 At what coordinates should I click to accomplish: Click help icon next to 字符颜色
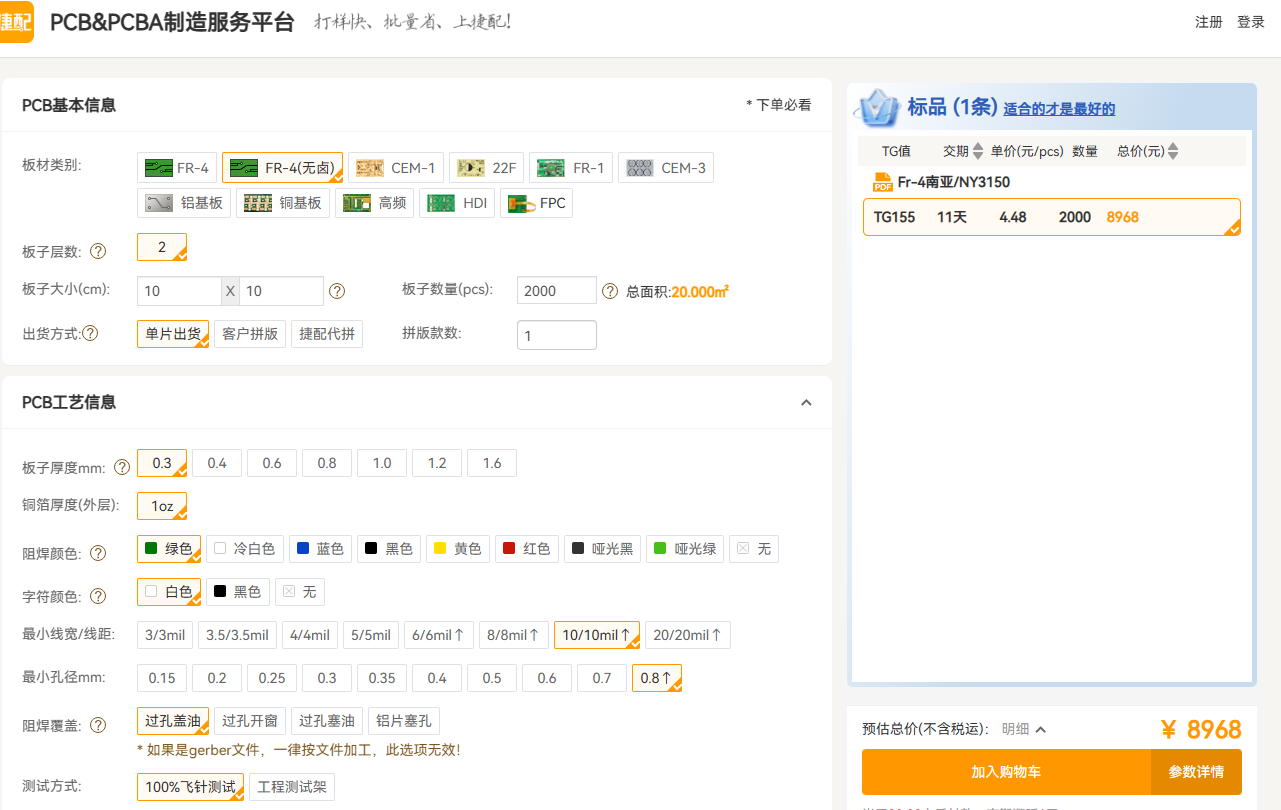[x=98, y=596]
